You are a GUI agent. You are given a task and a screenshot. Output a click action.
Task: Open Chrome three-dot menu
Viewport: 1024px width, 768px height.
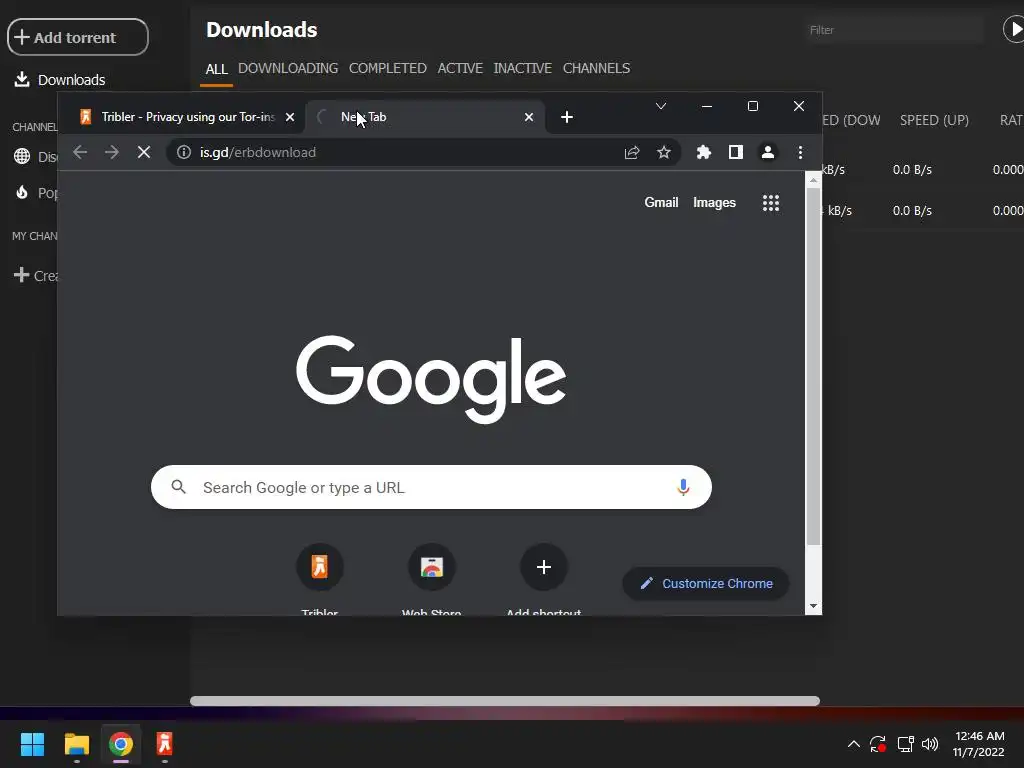[x=800, y=152]
